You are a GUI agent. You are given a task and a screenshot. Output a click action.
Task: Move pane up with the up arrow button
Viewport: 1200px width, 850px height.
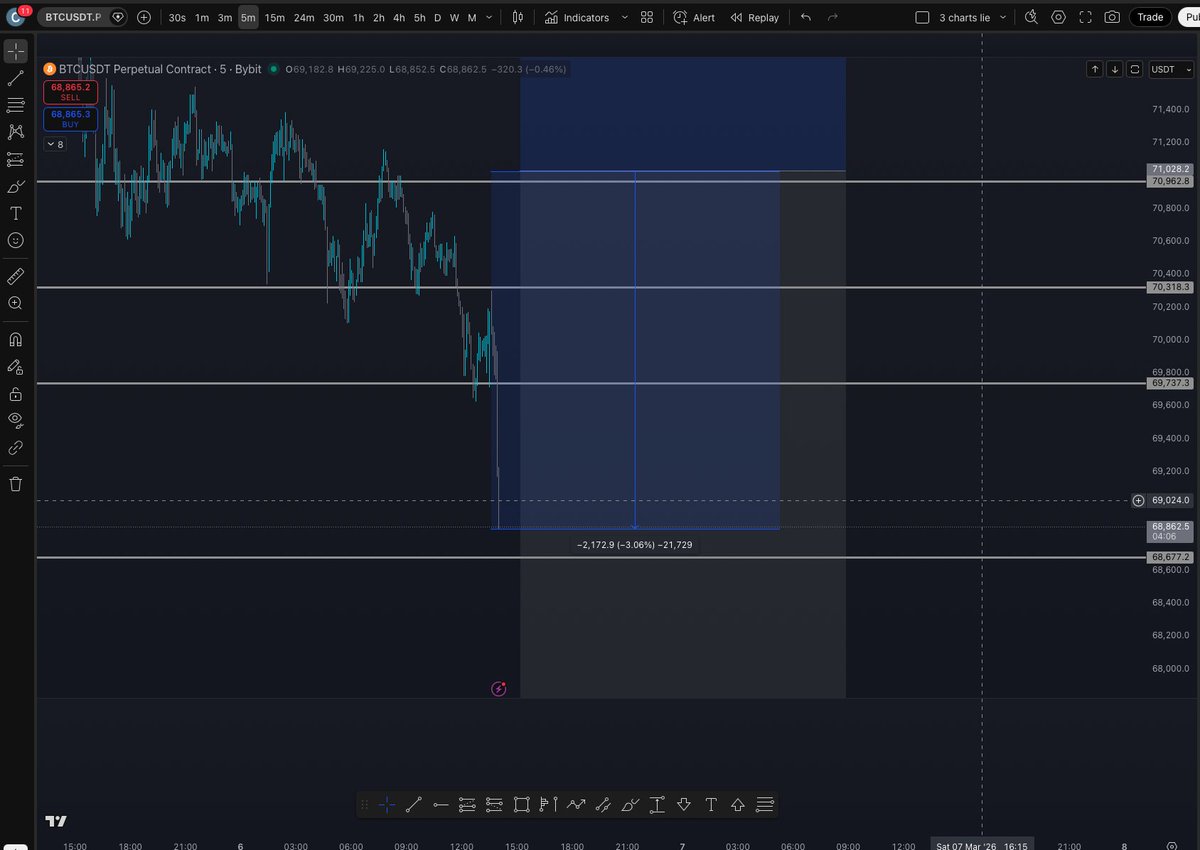[1095, 69]
